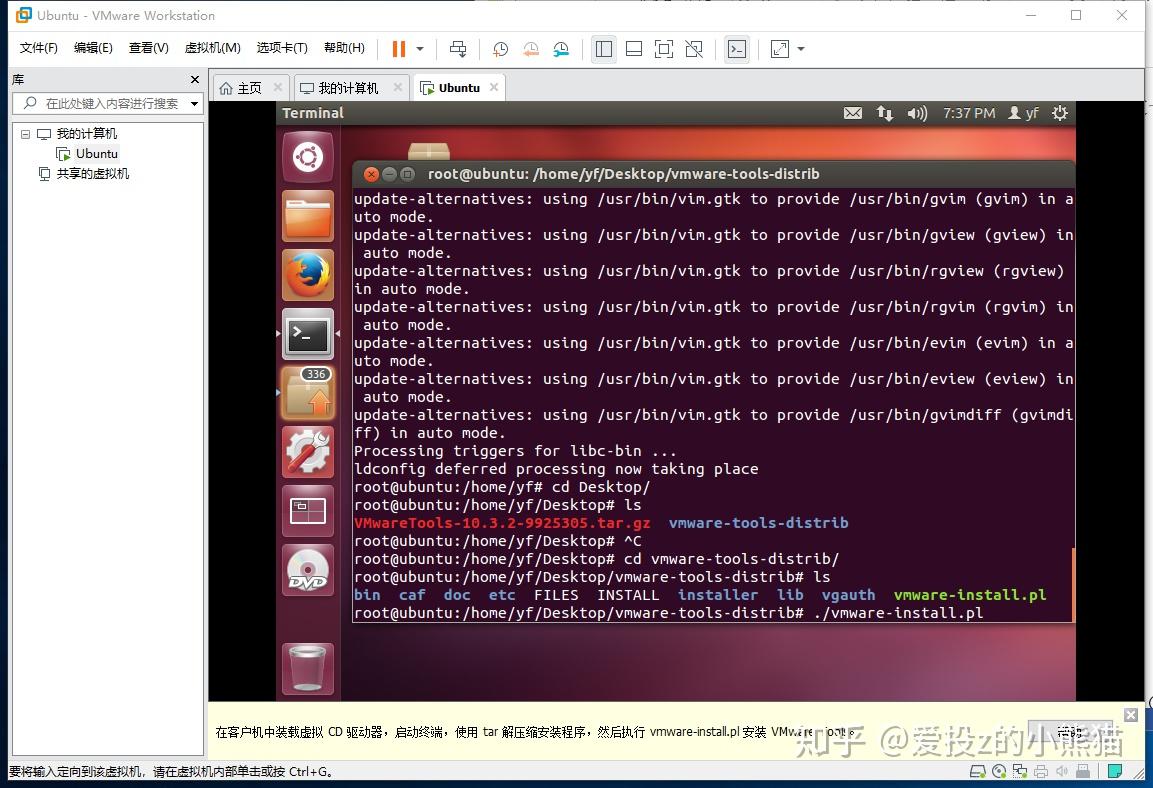Open the snapshot manager

point(561,49)
